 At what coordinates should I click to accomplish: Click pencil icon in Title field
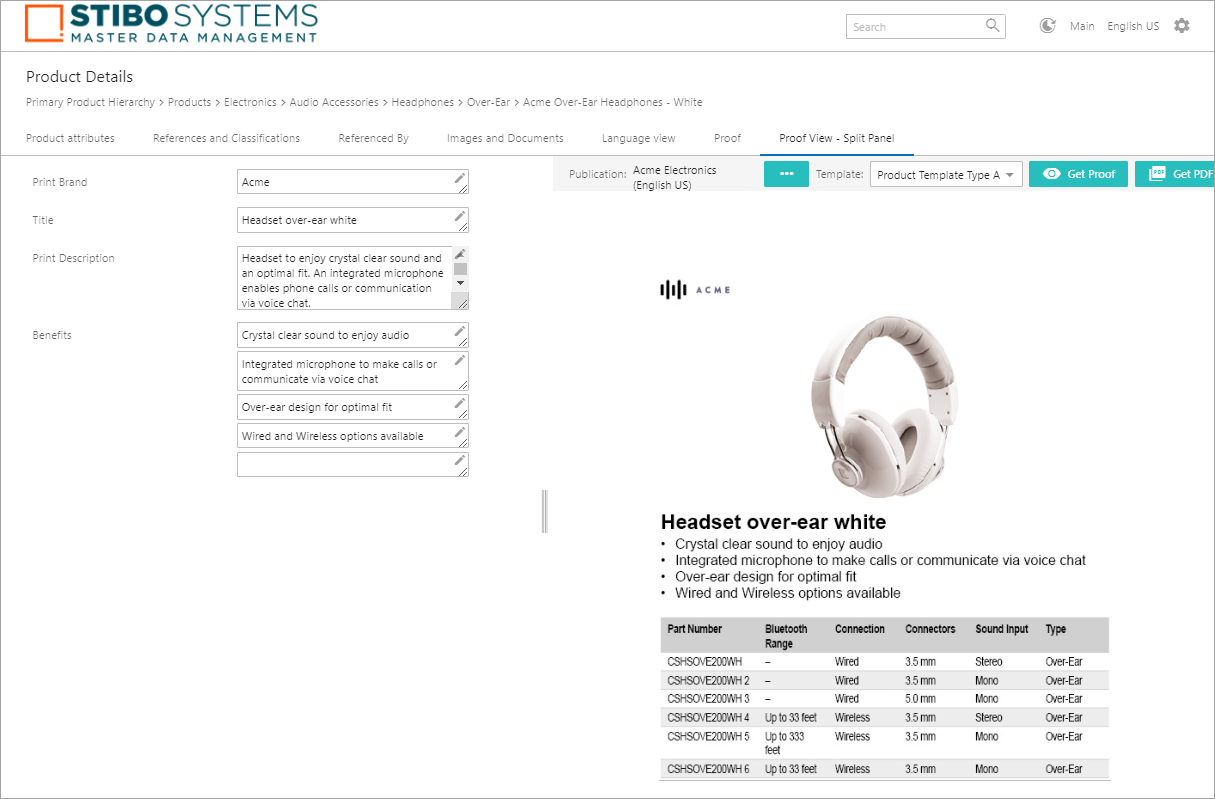pyautogui.click(x=460, y=216)
